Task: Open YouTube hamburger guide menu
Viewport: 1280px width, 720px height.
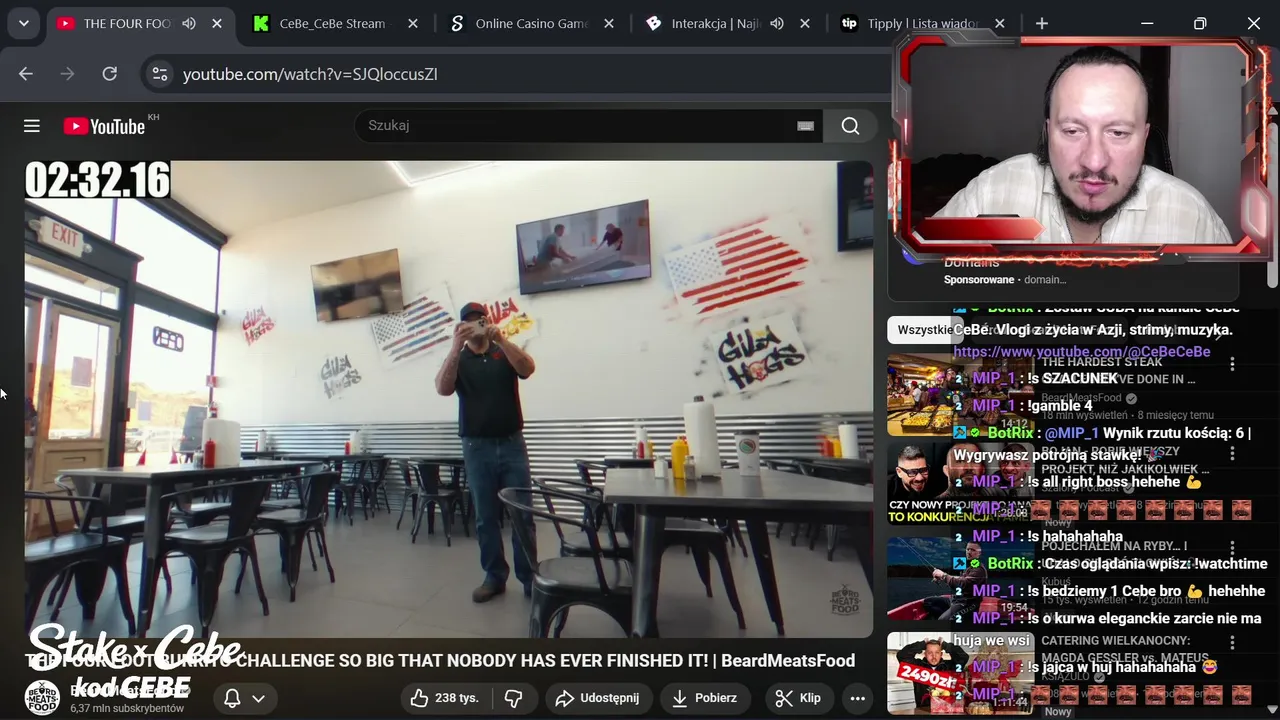Action: [32, 125]
